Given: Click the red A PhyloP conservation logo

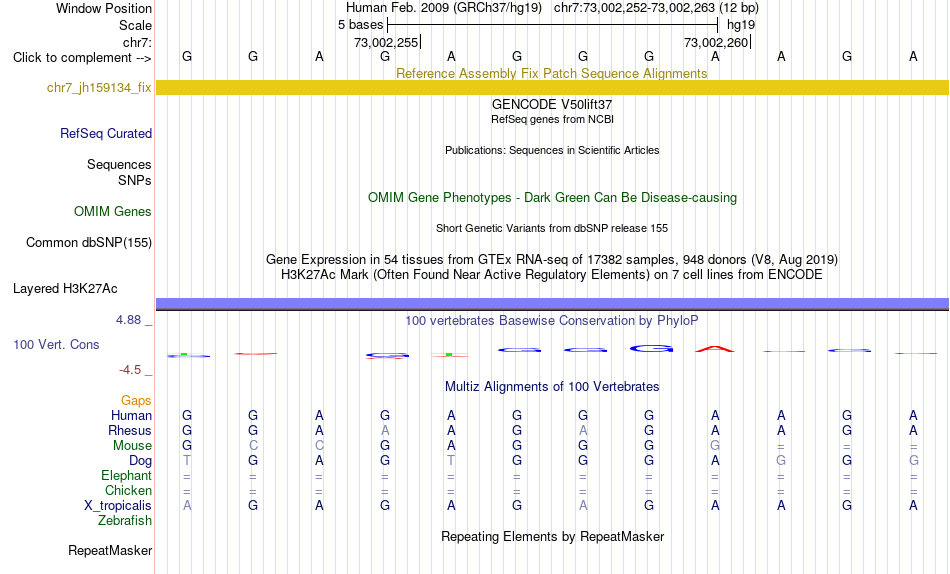Looking at the screenshot, I should click(715, 349).
